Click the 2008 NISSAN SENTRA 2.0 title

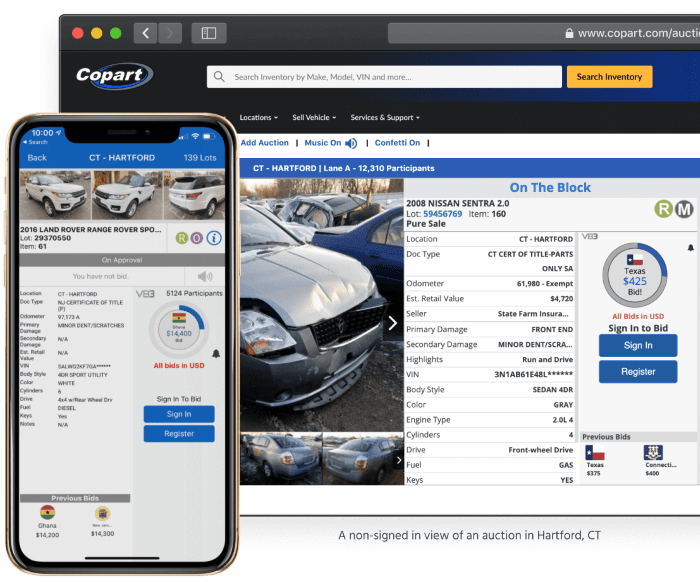click(457, 203)
